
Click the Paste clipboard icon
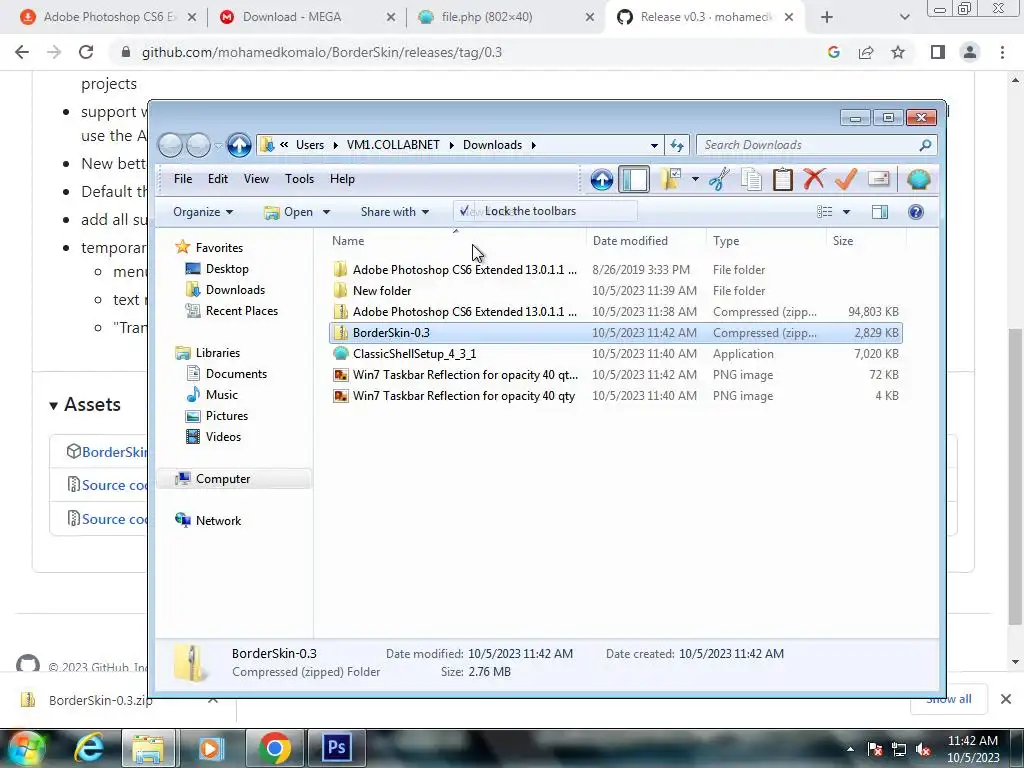pyautogui.click(x=782, y=179)
